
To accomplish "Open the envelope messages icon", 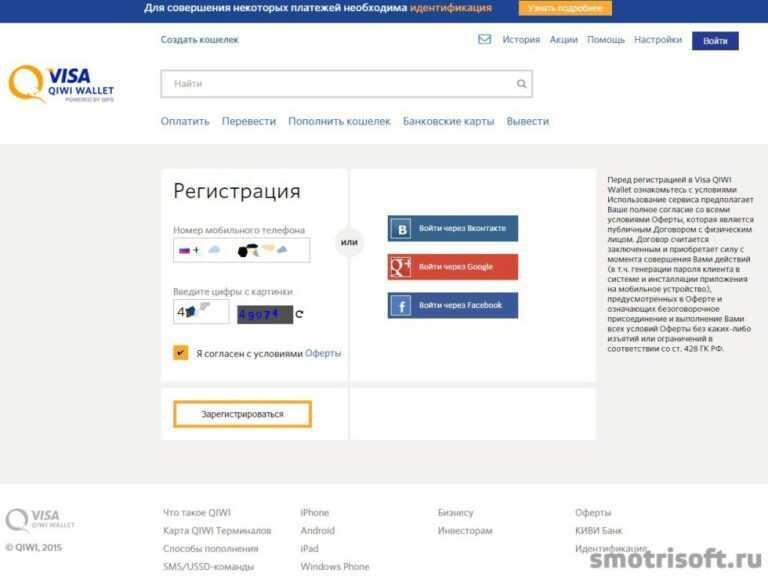I will (x=484, y=39).
